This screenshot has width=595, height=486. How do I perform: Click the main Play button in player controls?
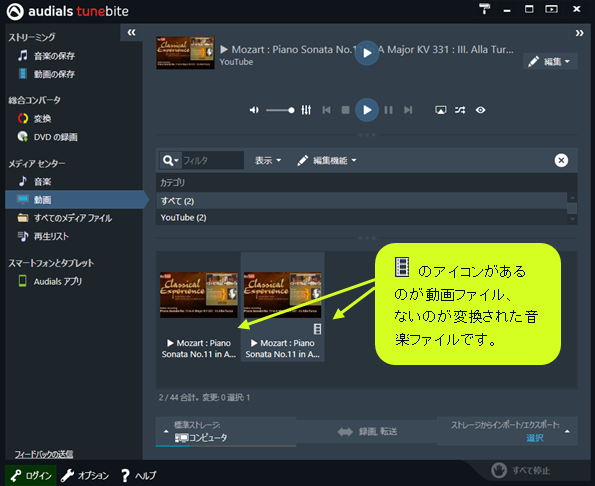pos(367,110)
